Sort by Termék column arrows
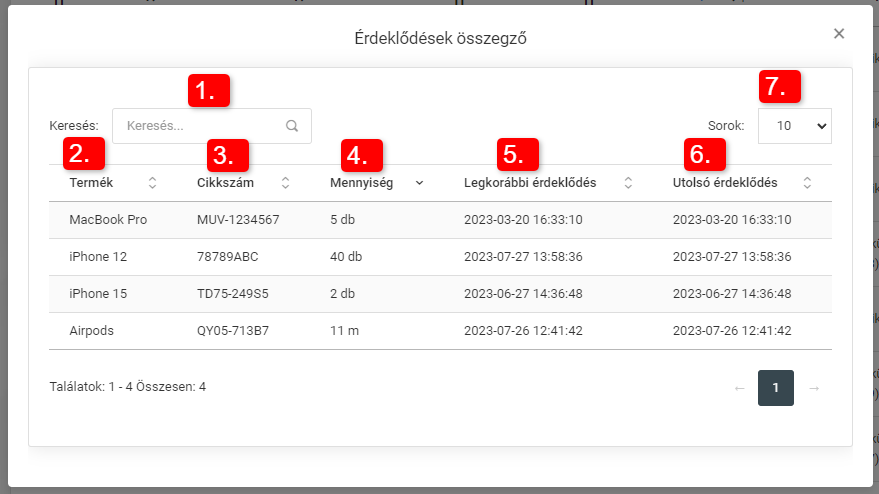 tap(152, 183)
